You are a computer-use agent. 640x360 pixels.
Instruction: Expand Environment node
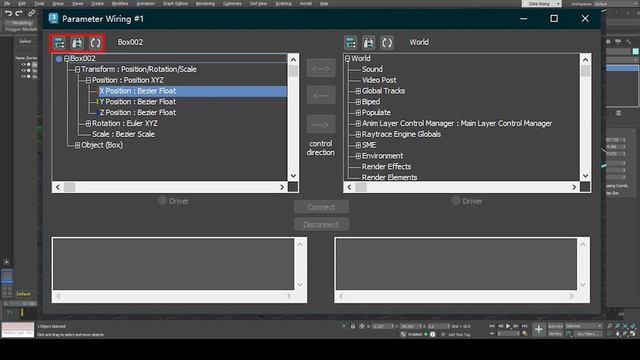[x=358, y=156]
